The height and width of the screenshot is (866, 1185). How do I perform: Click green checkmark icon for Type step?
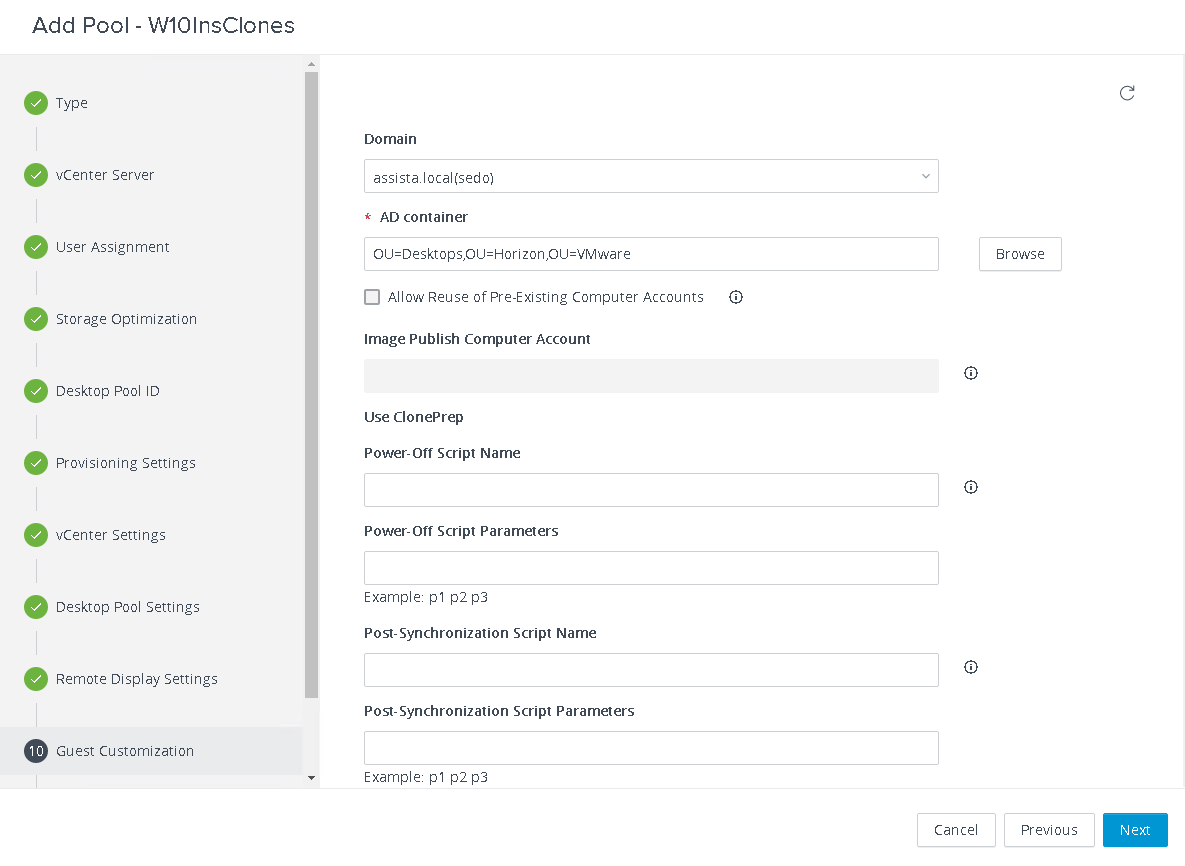pyautogui.click(x=36, y=103)
